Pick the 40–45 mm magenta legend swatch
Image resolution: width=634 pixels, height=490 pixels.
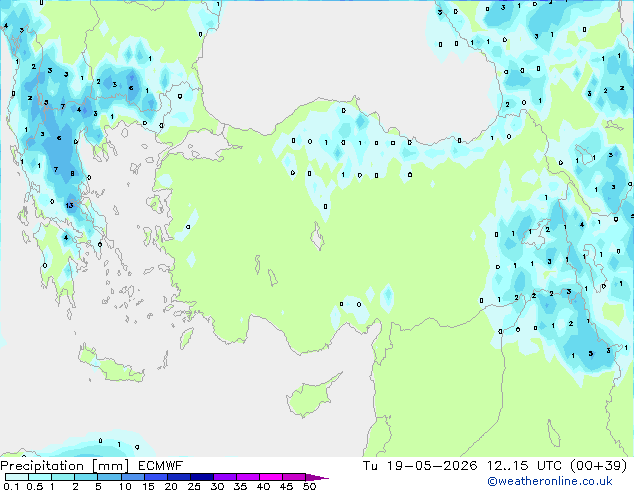(x=271, y=477)
